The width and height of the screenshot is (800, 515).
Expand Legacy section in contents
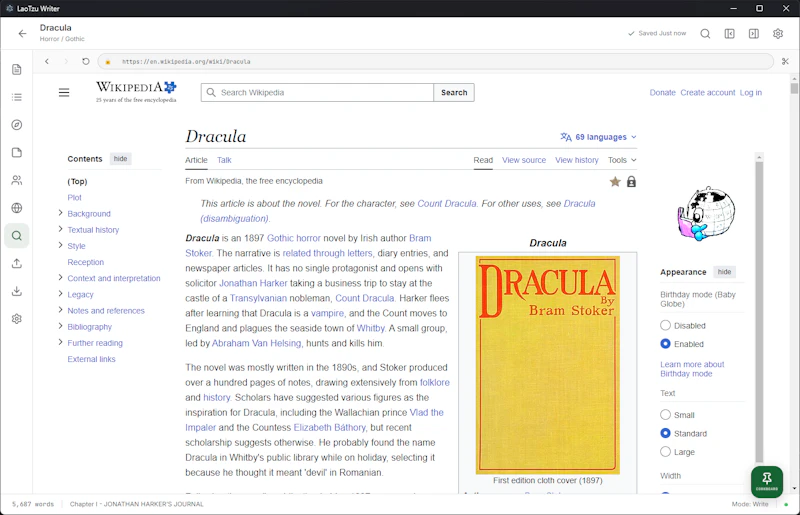click(x=61, y=293)
